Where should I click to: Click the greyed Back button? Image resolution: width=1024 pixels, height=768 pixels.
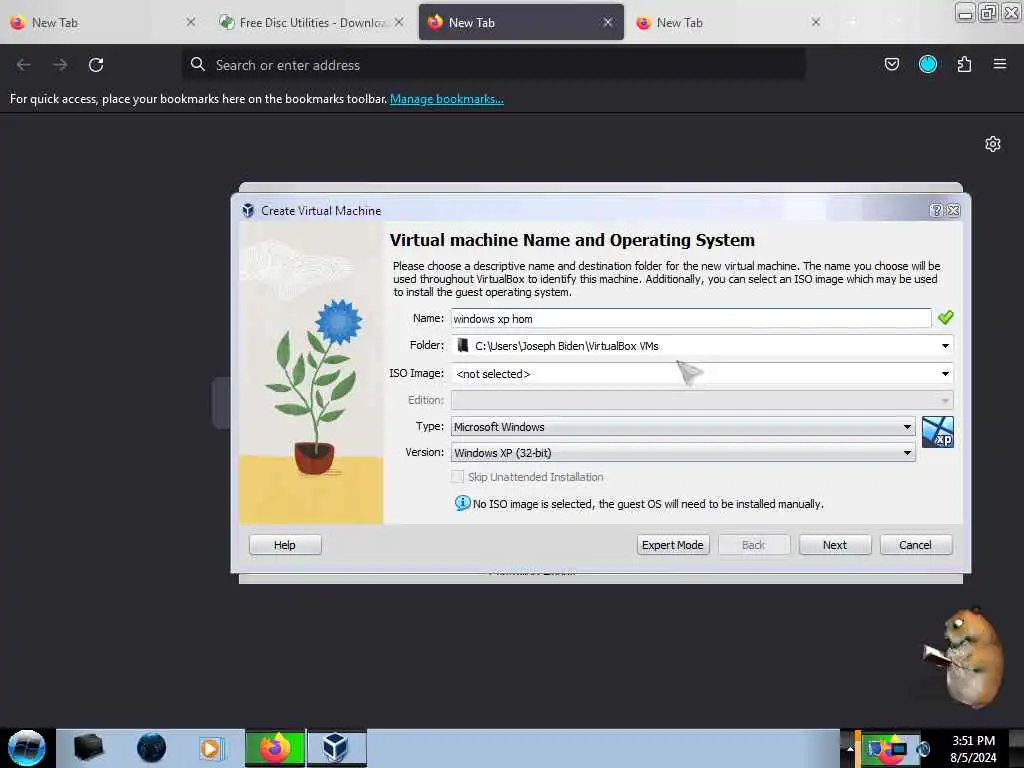(x=754, y=545)
